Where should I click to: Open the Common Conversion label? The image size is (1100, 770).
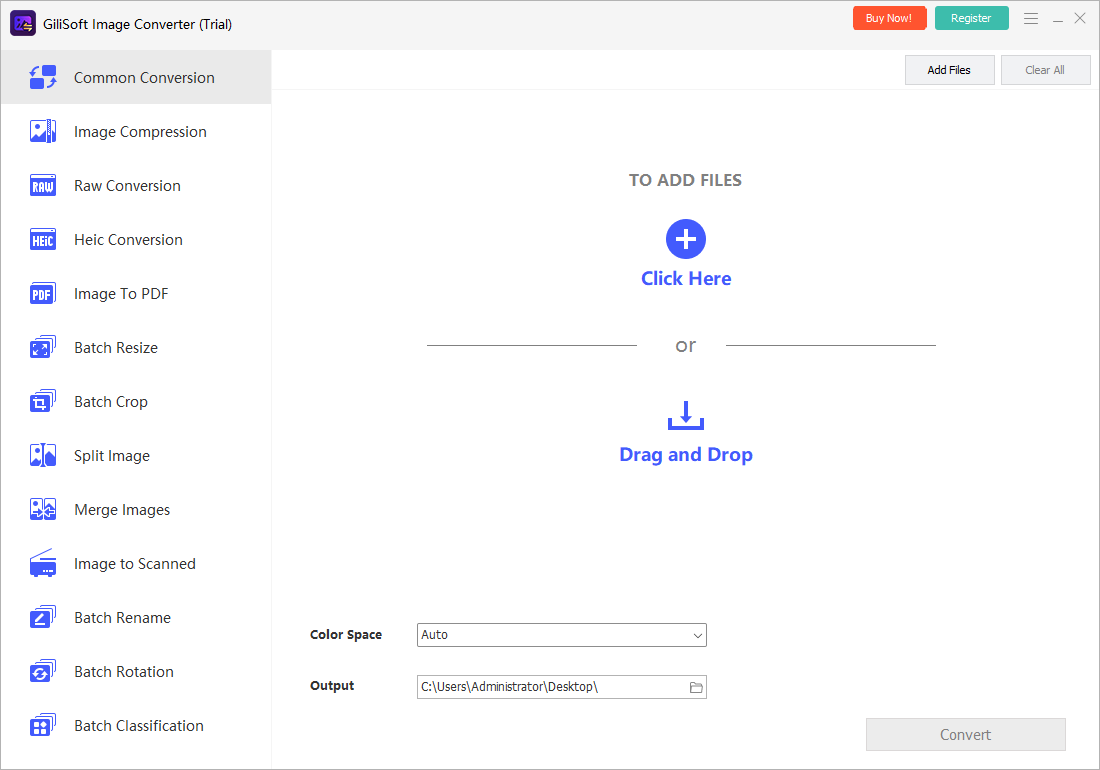coord(145,78)
